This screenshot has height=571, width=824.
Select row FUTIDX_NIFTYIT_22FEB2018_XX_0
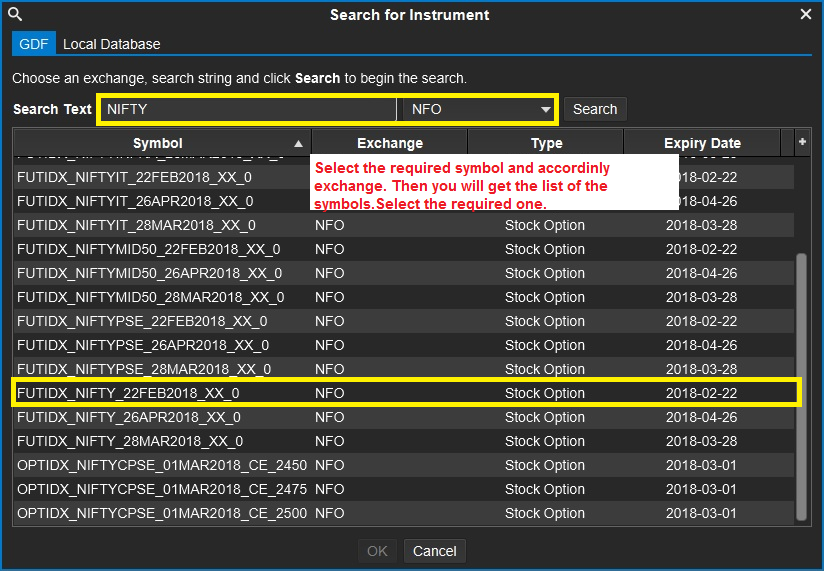(404, 178)
